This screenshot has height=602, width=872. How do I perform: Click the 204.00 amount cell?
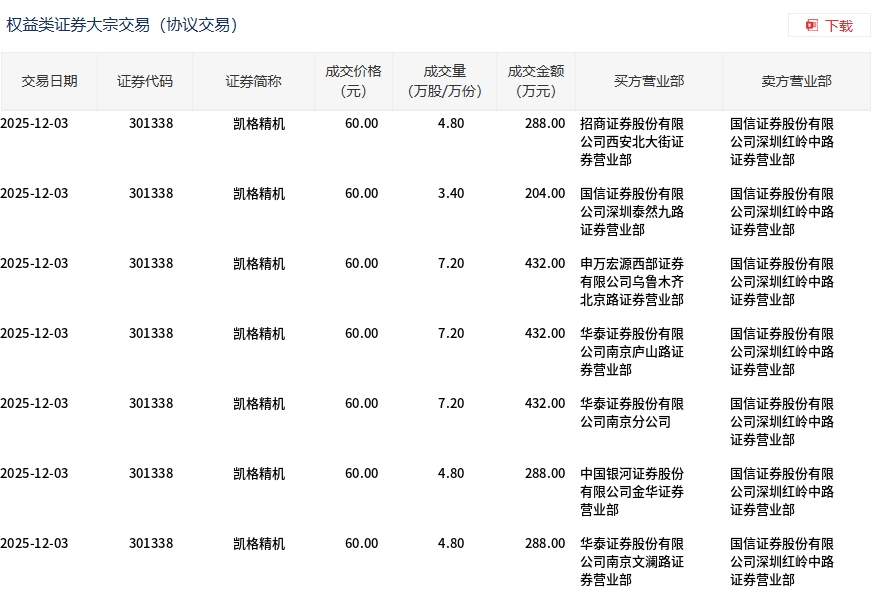click(544, 194)
